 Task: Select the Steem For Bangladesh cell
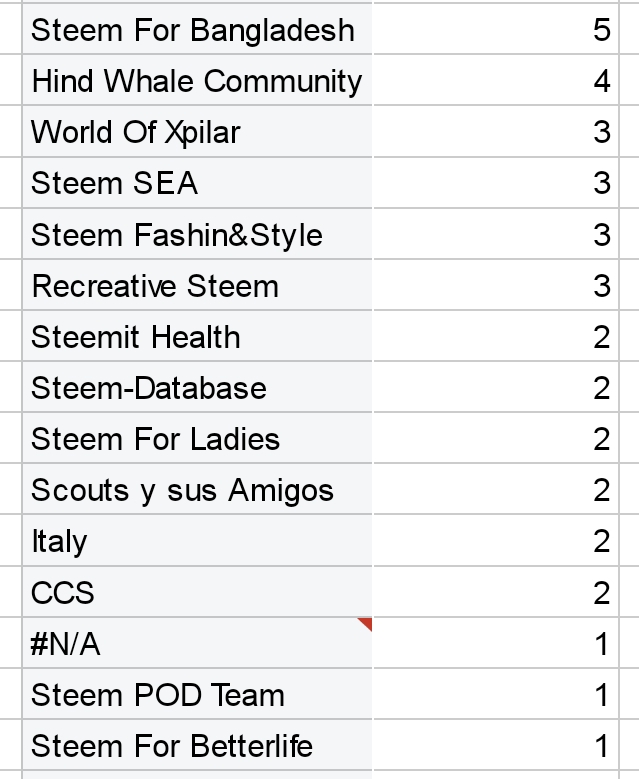pyautogui.click(x=195, y=30)
